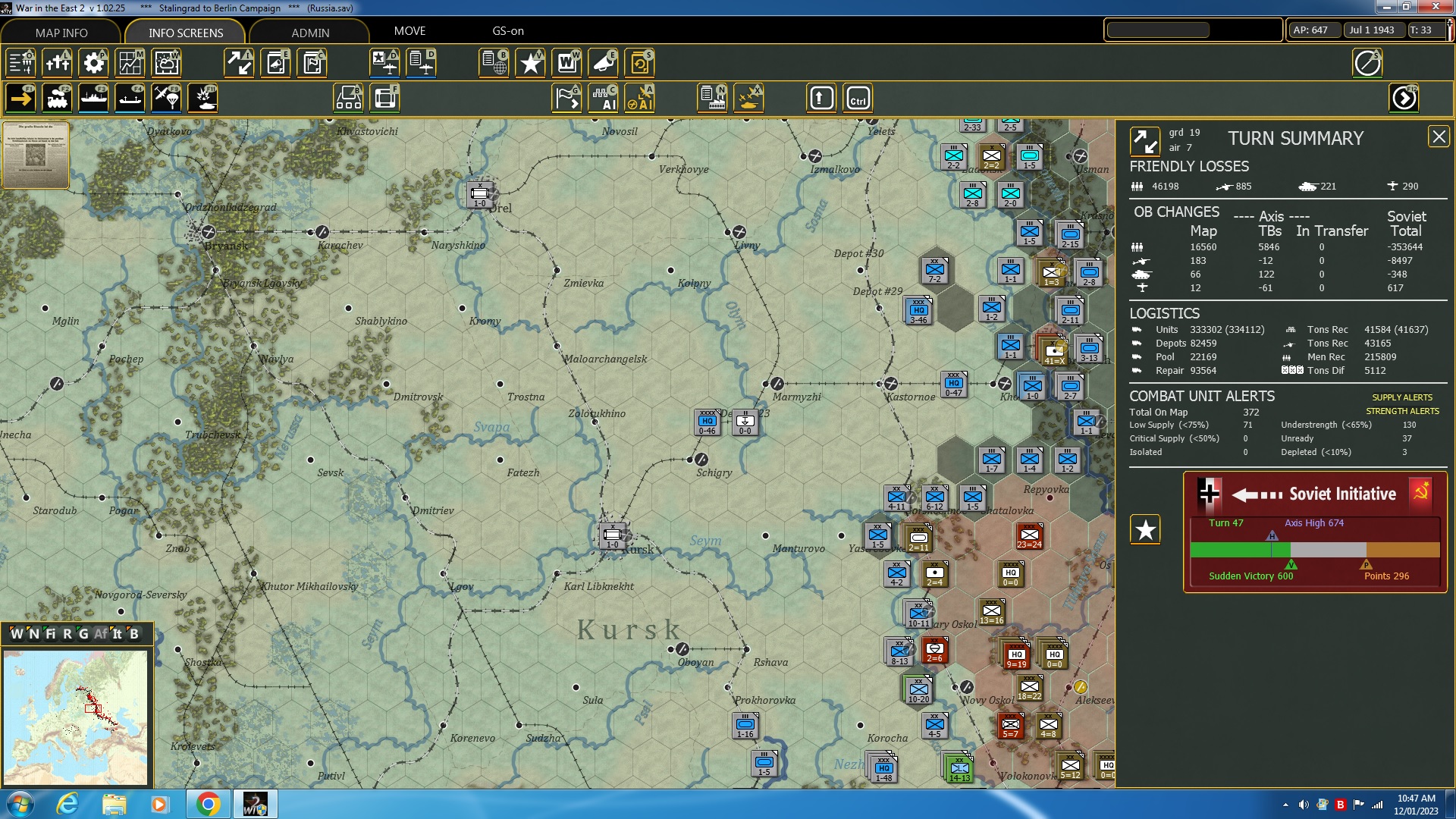Open the game Preferences gear
The height and width of the screenshot is (819, 1456).
click(93, 63)
